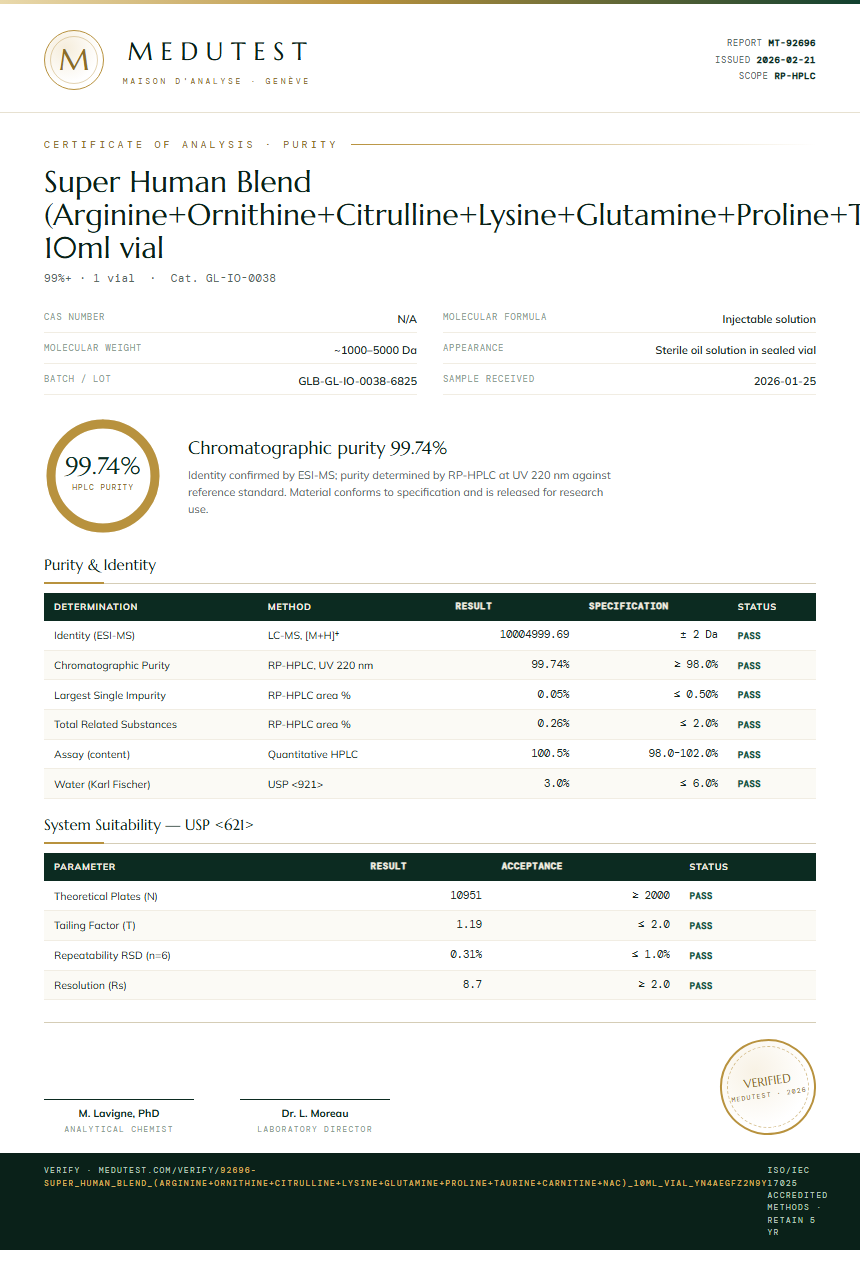Click the LABORATORY DIRECTOR caption
The height and width of the screenshot is (1280, 860).
(x=315, y=1129)
